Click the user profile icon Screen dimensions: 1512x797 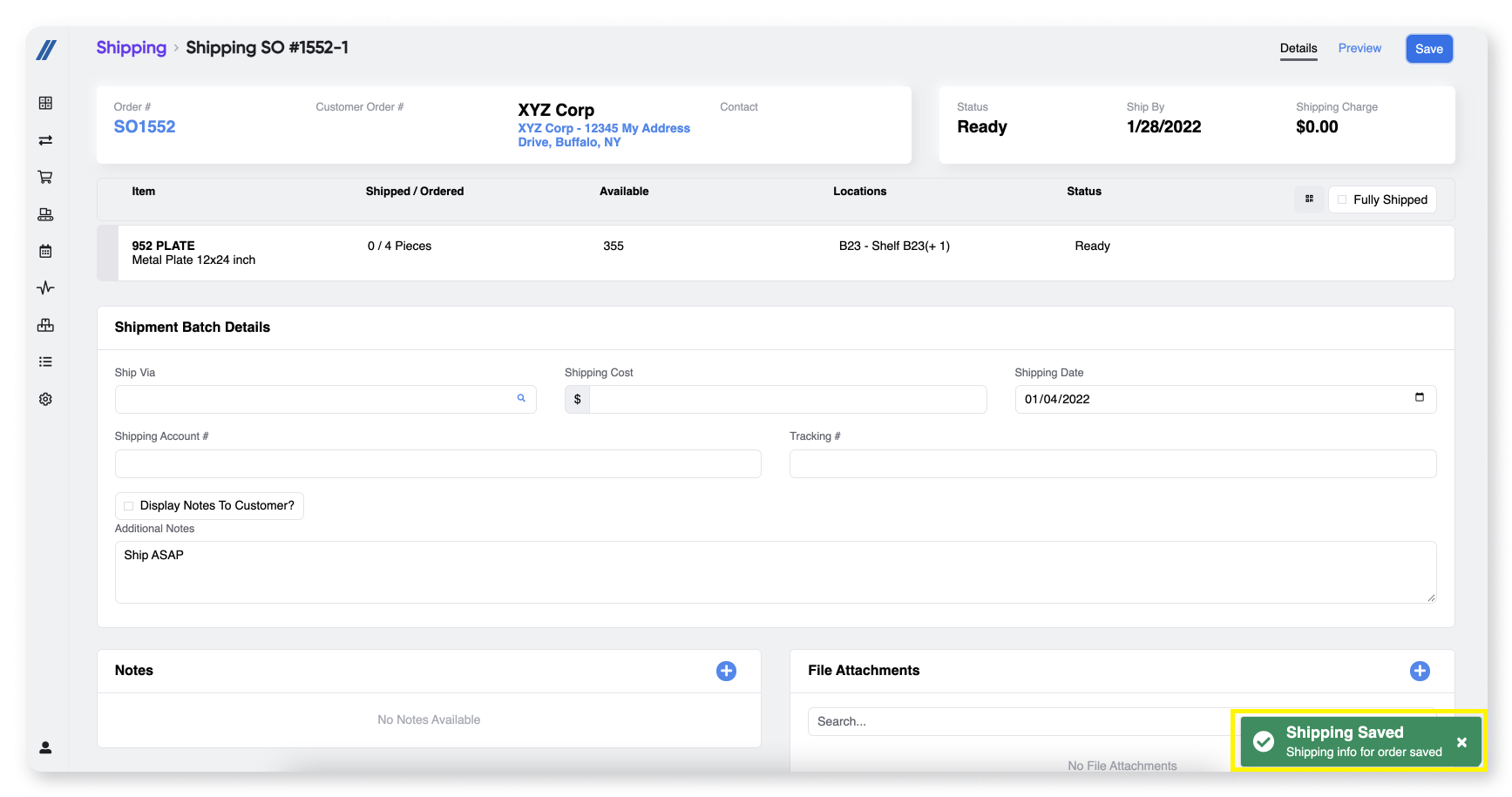point(45,747)
